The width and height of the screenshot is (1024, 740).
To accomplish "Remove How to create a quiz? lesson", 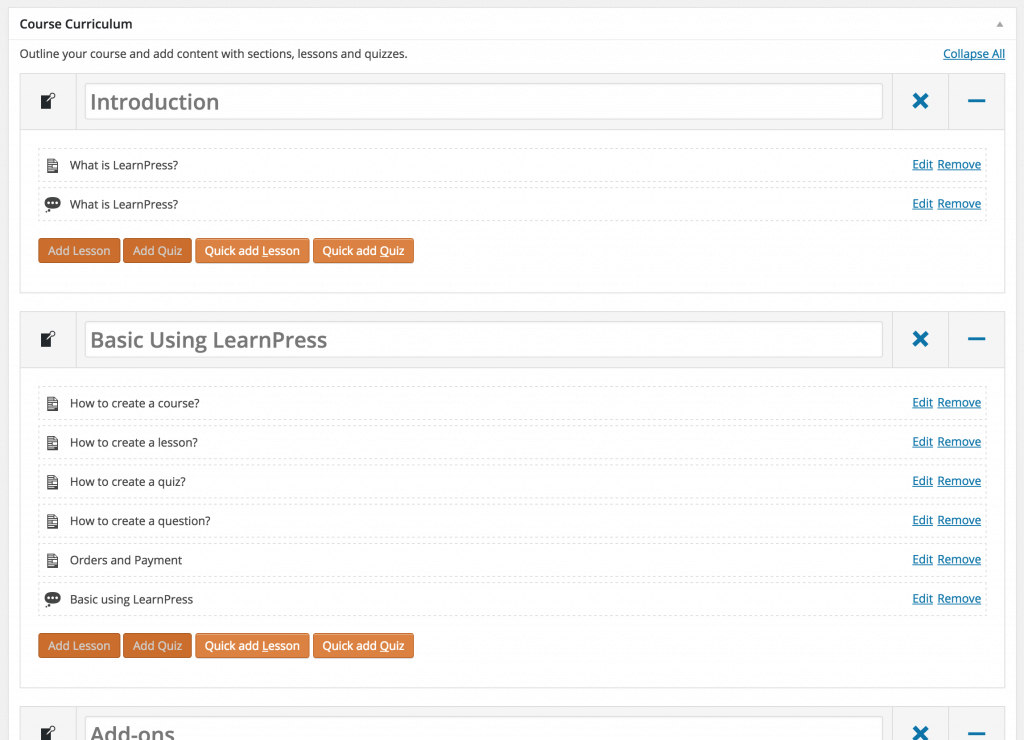I will click(x=959, y=481).
